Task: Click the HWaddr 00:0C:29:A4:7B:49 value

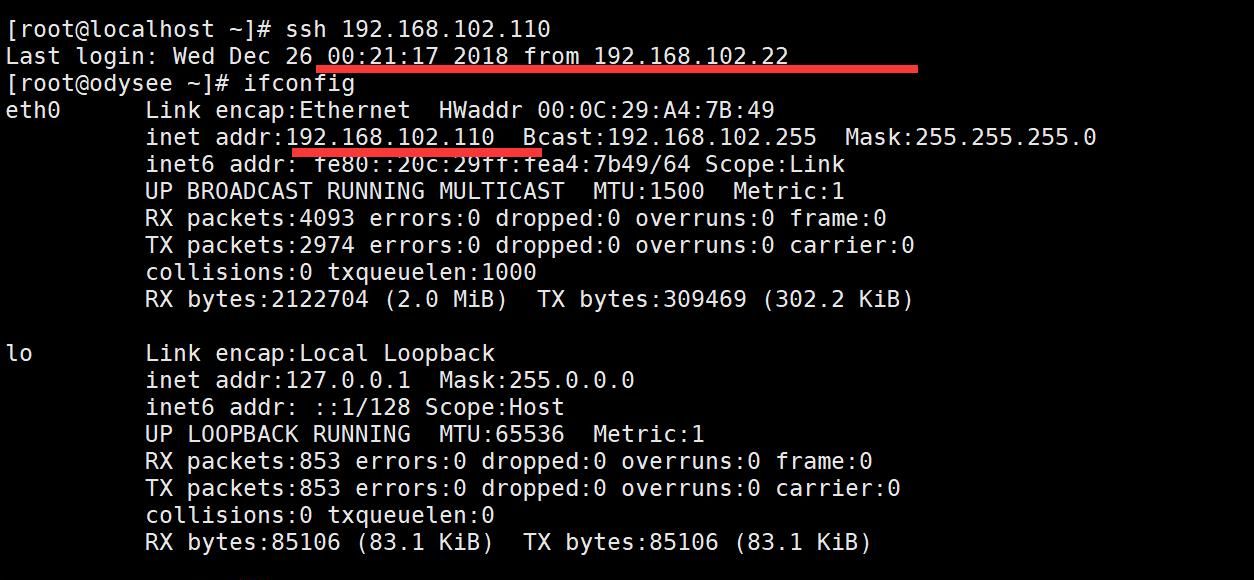Action: coord(655,110)
